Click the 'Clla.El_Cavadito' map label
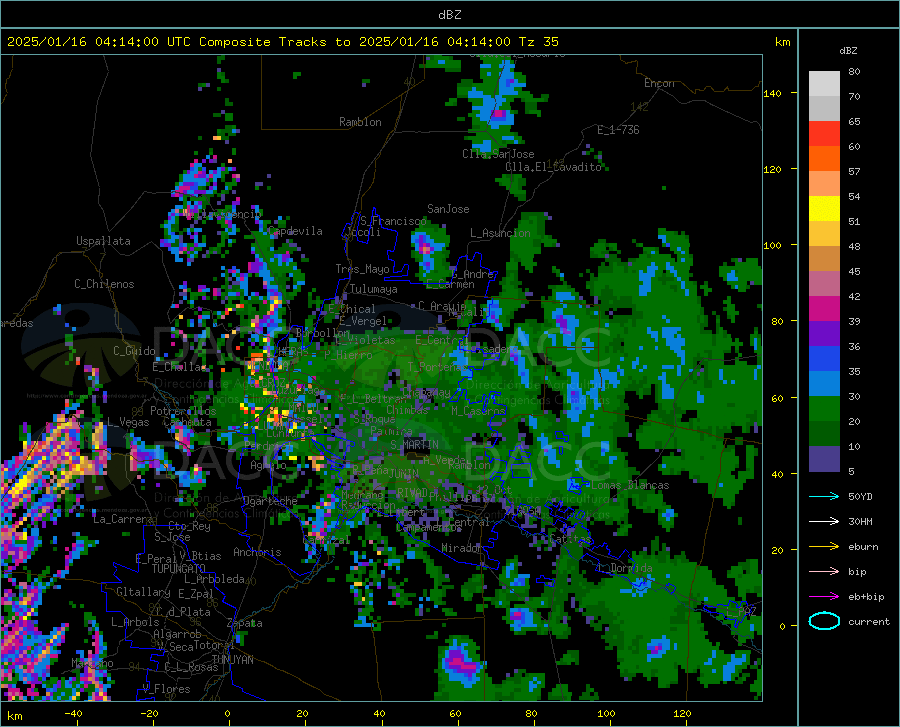900x727 pixels. point(553,167)
